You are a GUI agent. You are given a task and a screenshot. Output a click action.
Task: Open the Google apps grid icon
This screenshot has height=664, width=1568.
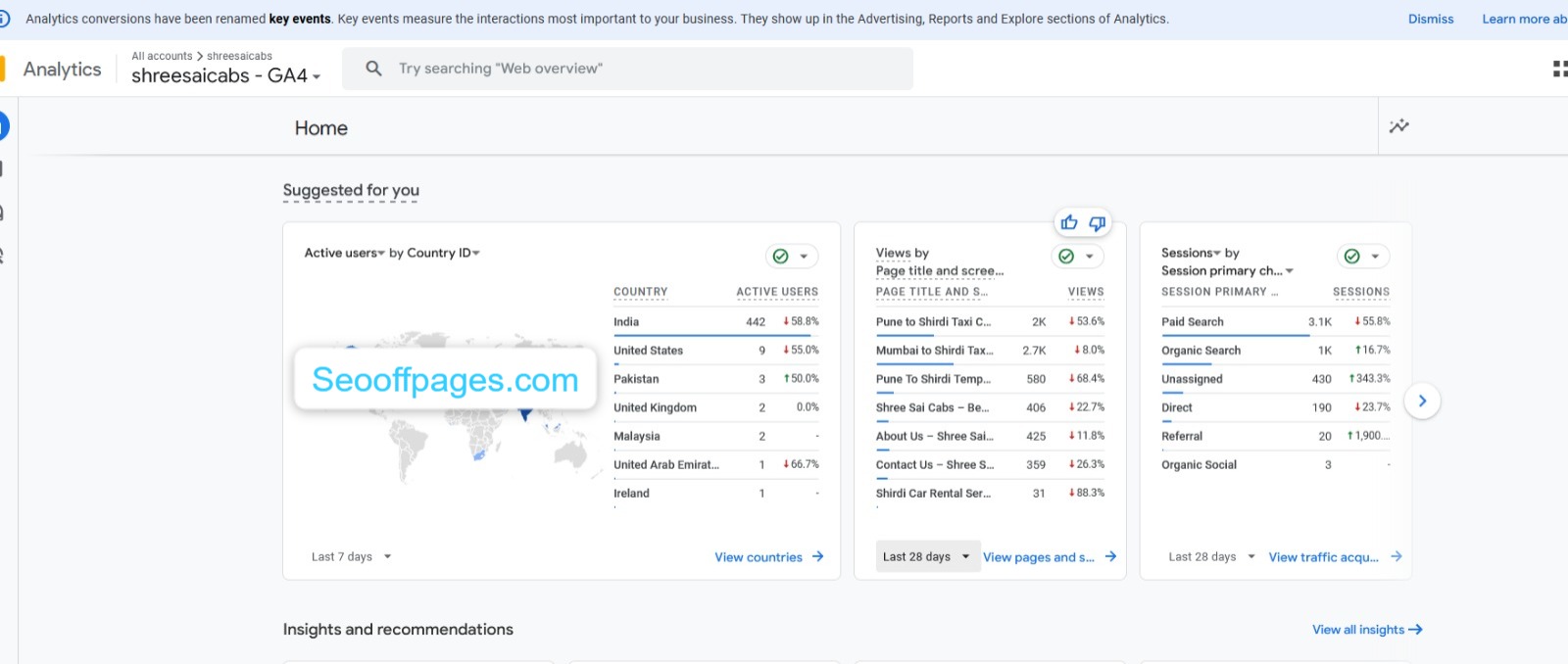pos(1559,69)
